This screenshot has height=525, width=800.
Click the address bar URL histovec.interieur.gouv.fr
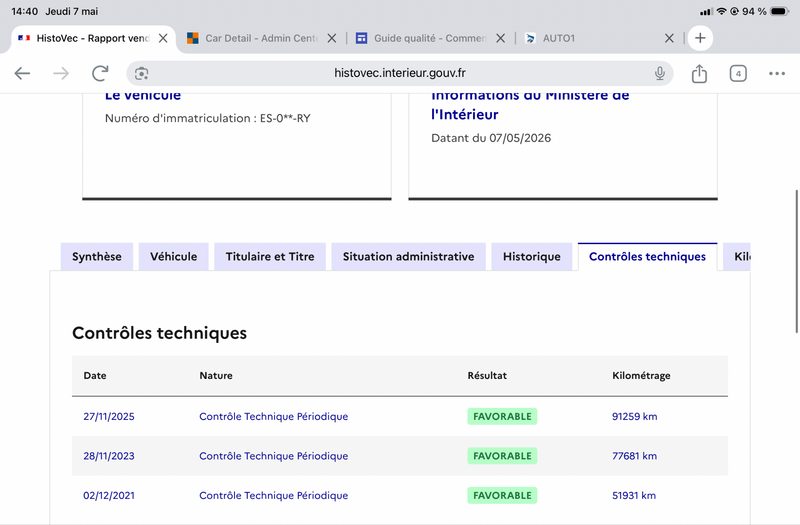point(399,73)
